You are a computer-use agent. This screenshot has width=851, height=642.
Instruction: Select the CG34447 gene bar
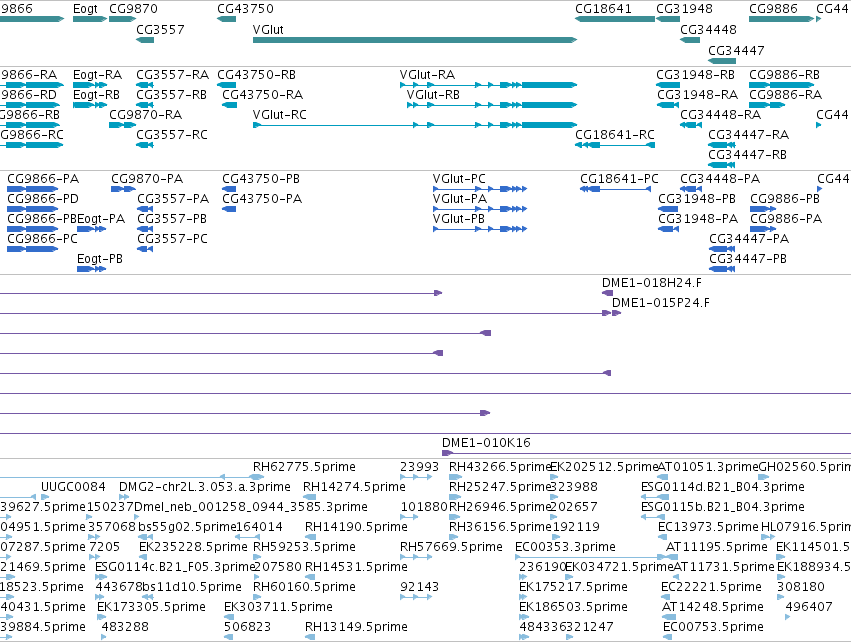(722, 60)
